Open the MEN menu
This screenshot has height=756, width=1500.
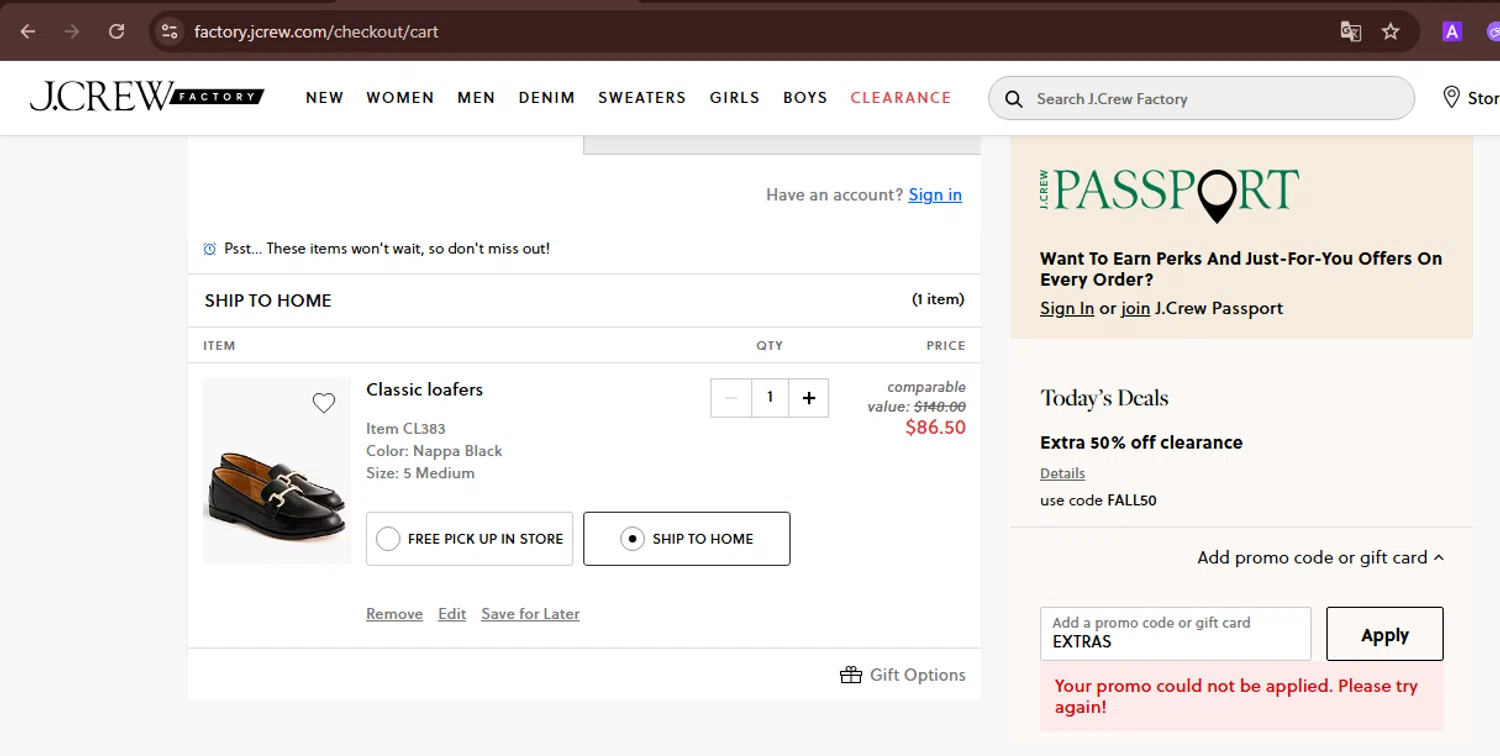(x=476, y=98)
